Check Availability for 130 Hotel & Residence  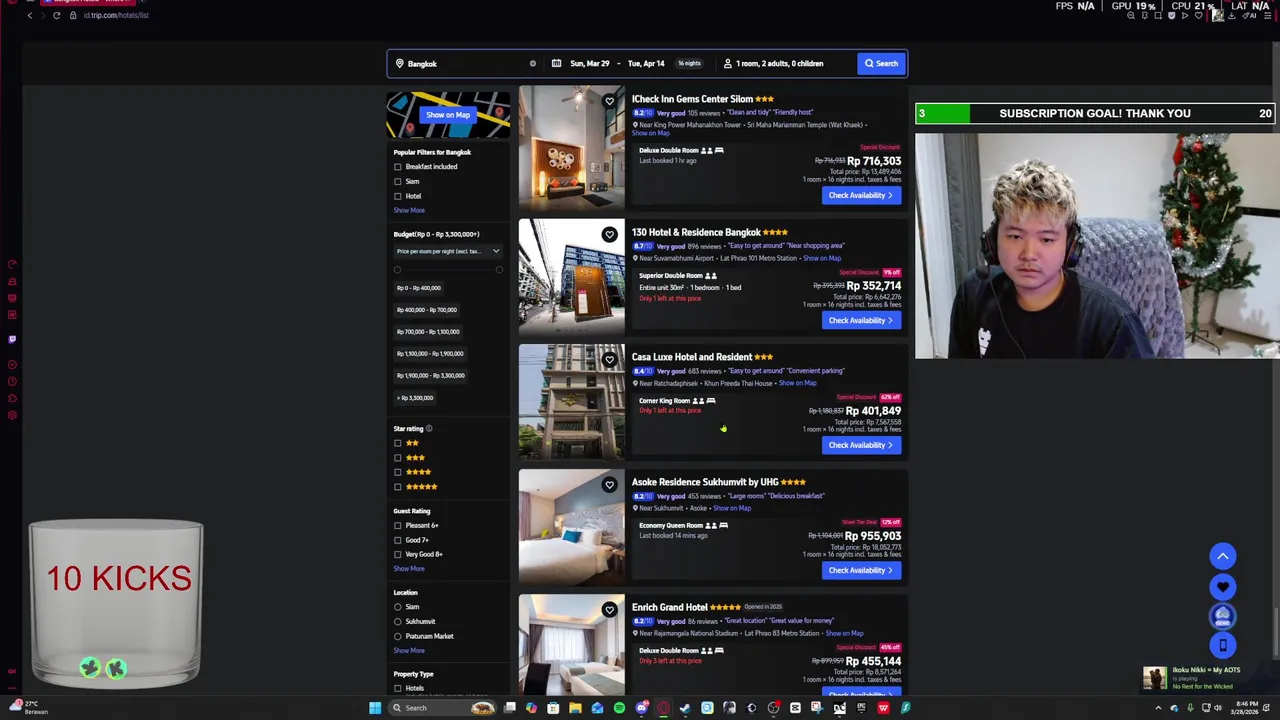(x=861, y=321)
